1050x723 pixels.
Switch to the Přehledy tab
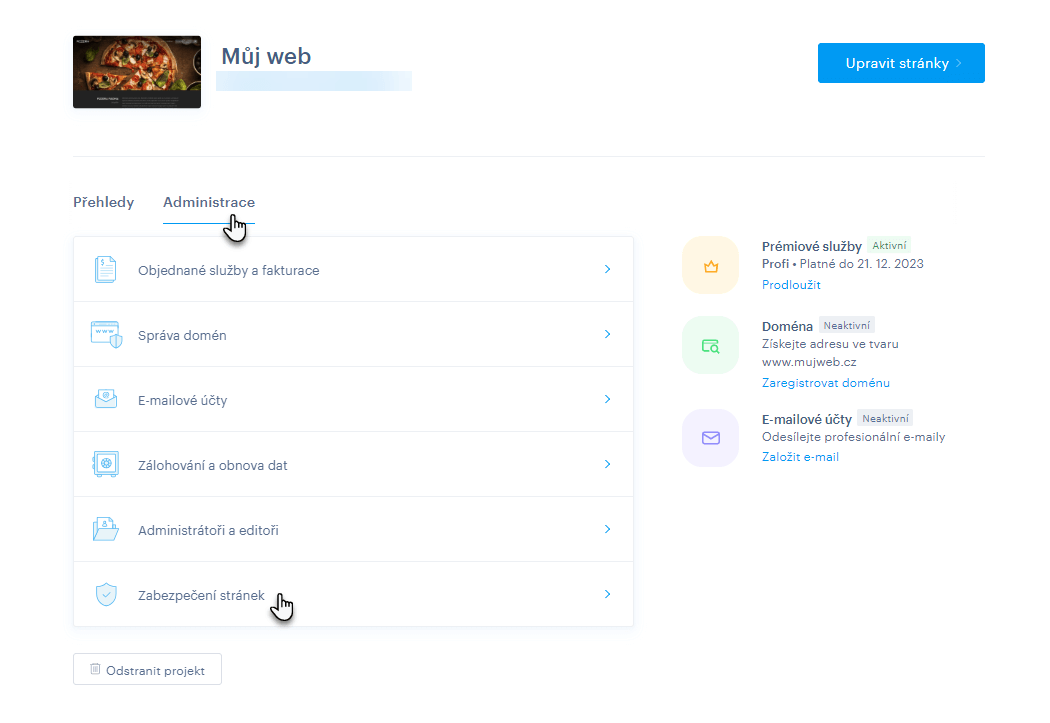pos(103,203)
